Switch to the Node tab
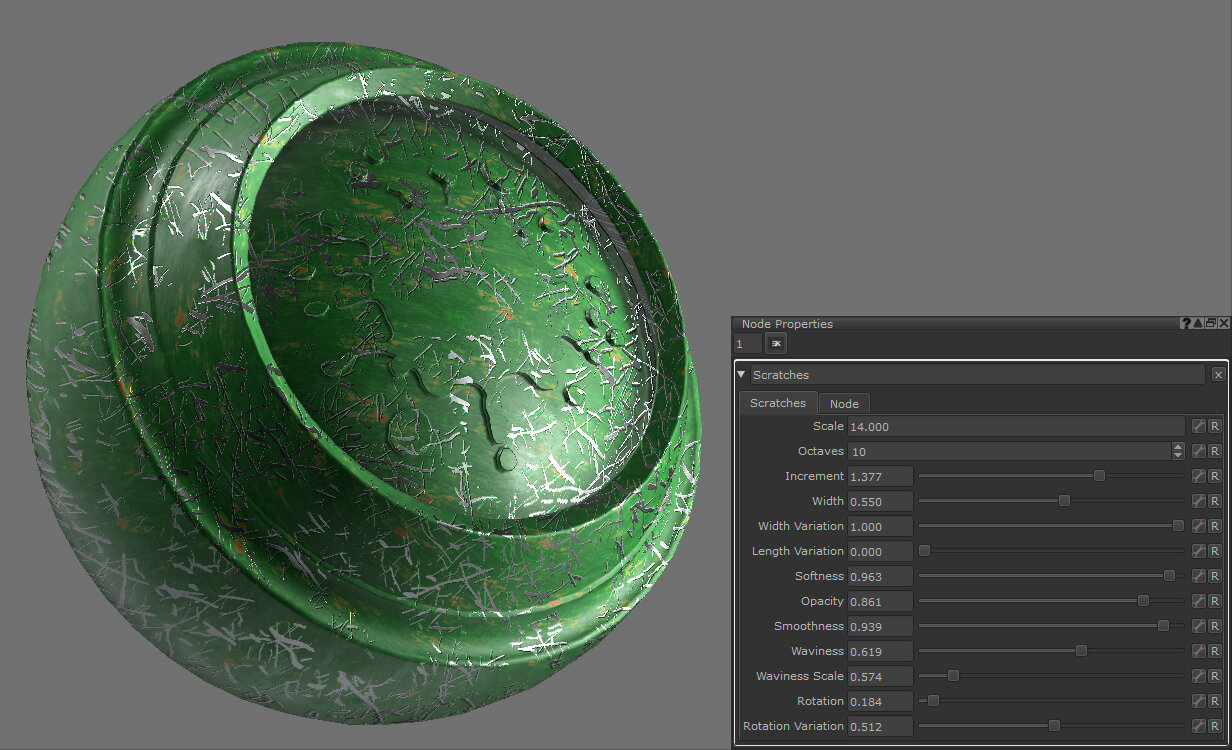 point(844,404)
